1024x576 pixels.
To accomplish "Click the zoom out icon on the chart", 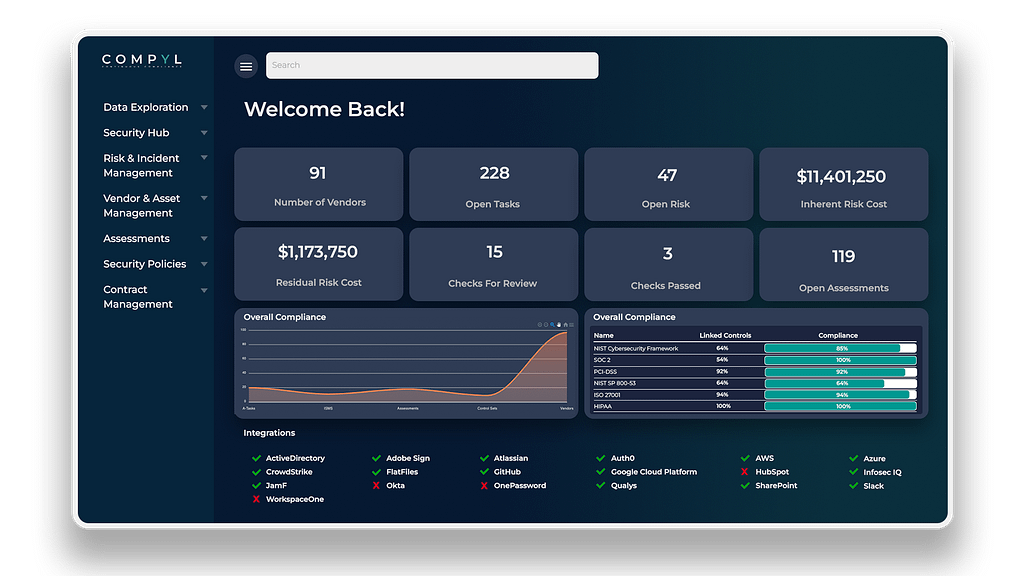I will click(x=546, y=324).
